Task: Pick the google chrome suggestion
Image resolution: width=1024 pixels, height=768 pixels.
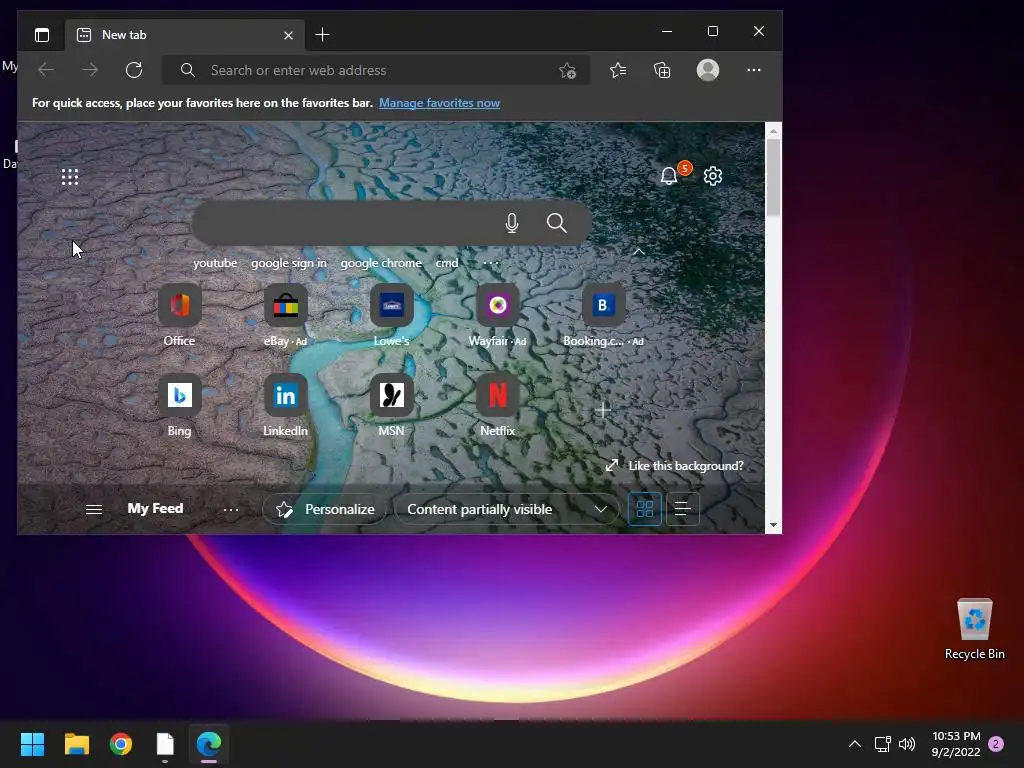Action: (x=381, y=263)
